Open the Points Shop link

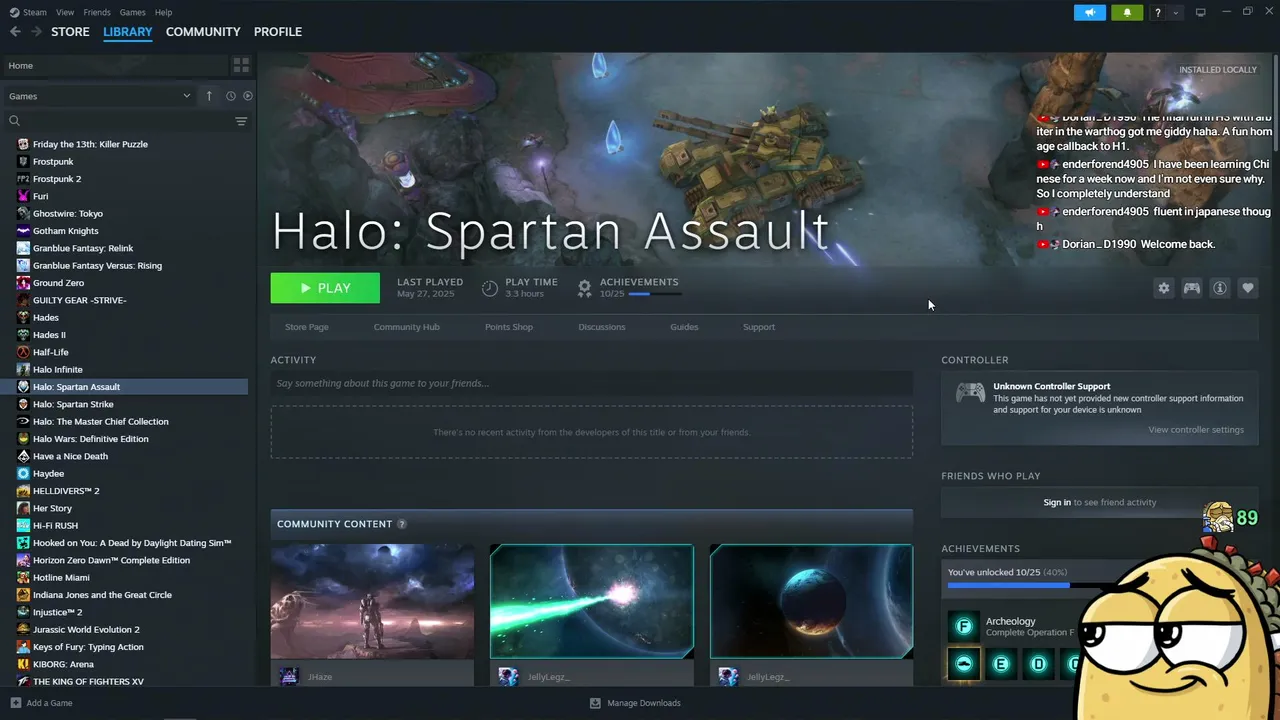click(509, 327)
